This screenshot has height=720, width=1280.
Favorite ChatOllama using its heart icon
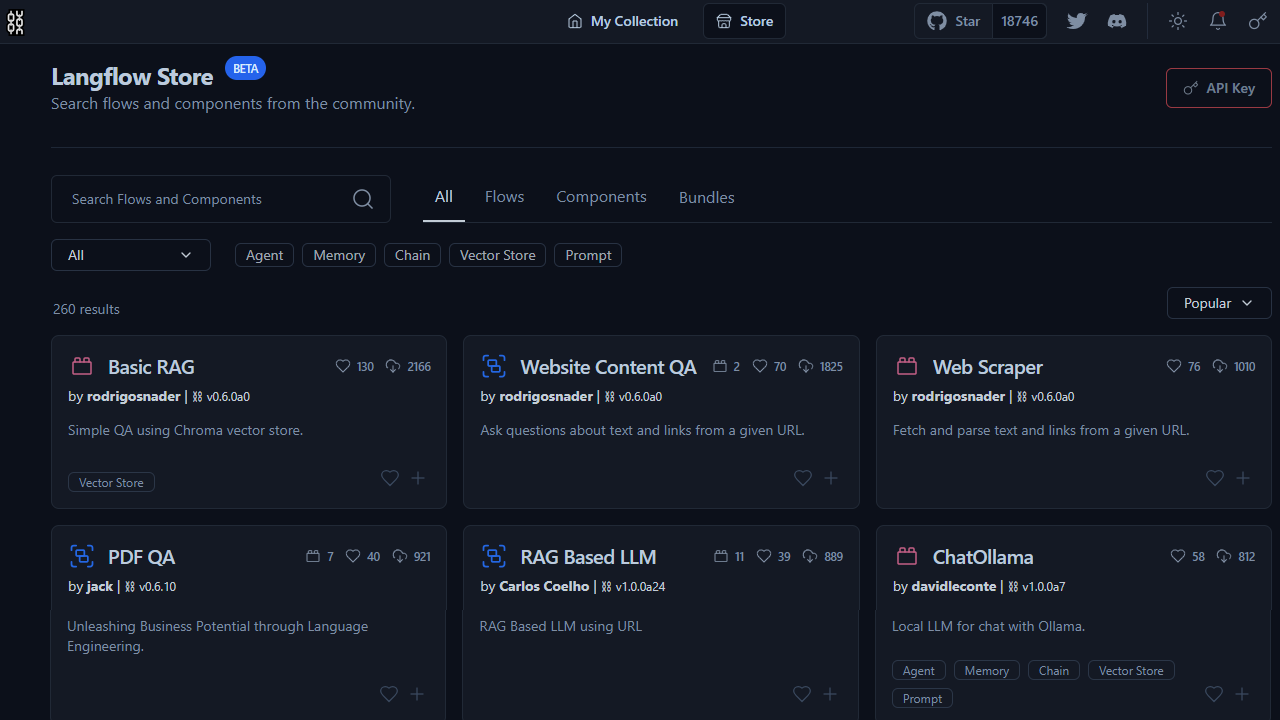[1213, 693]
